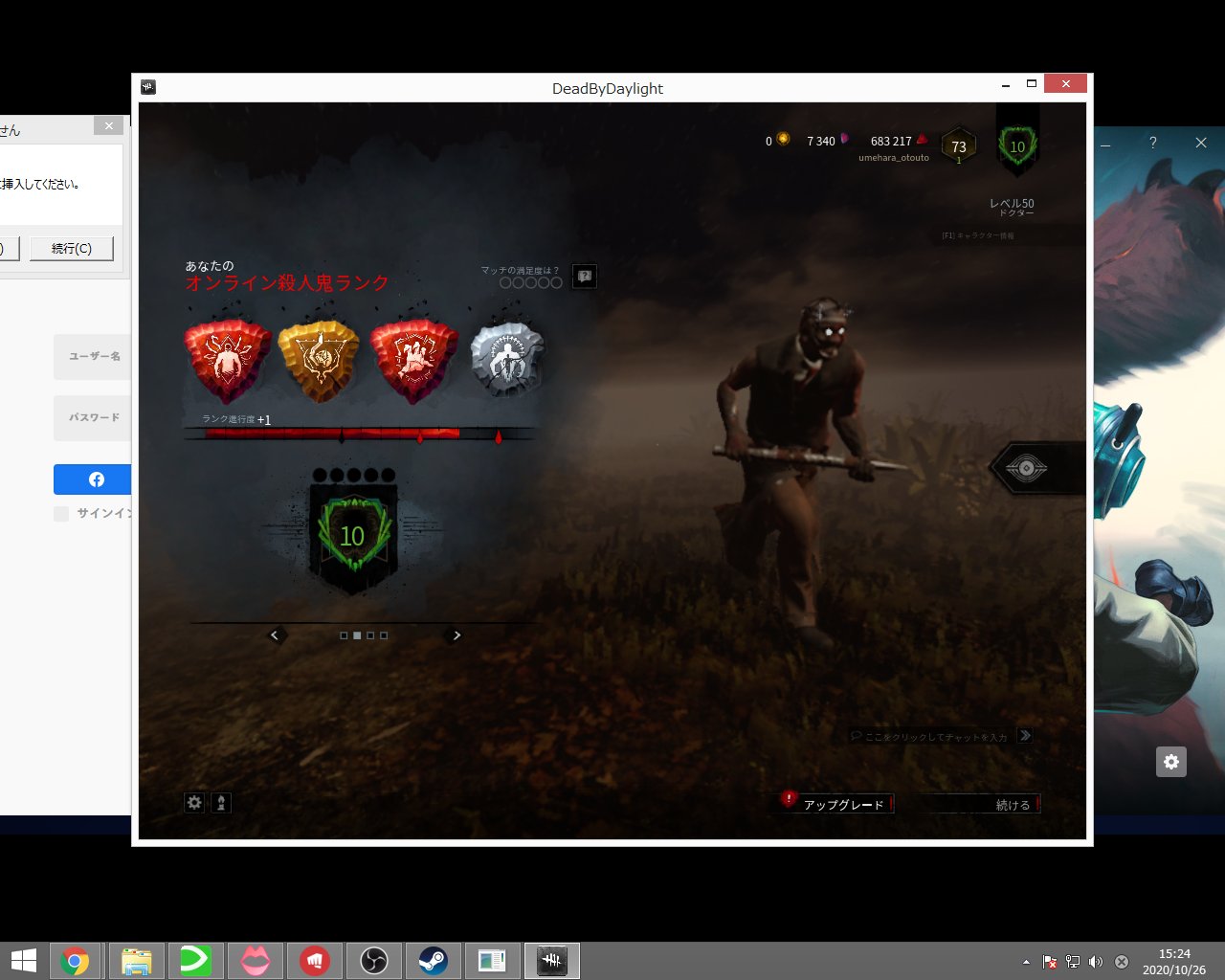Tick the サインイン checkbox in the left window

(61, 514)
